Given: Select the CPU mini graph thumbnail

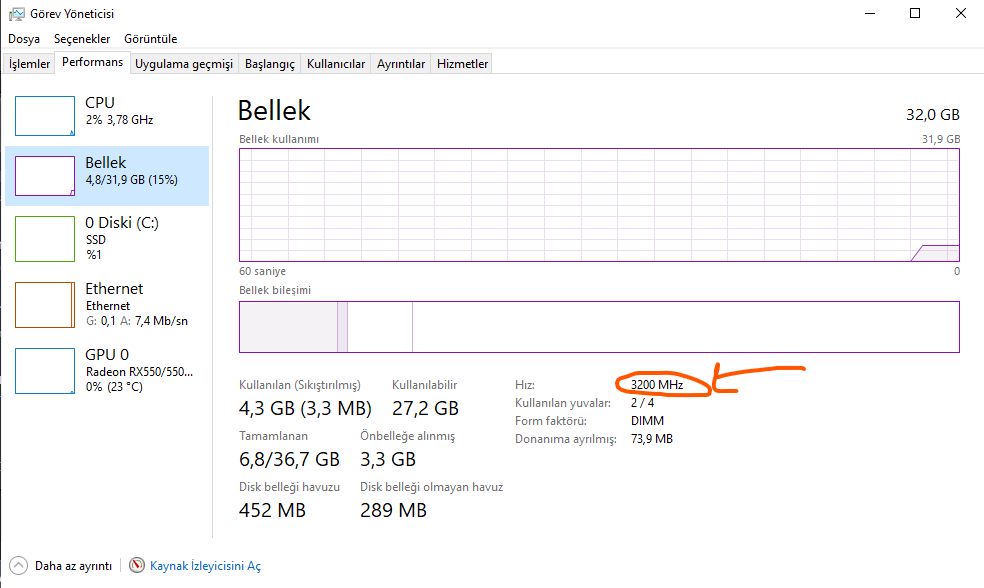Looking at the screenshot, I should [45, 116].
